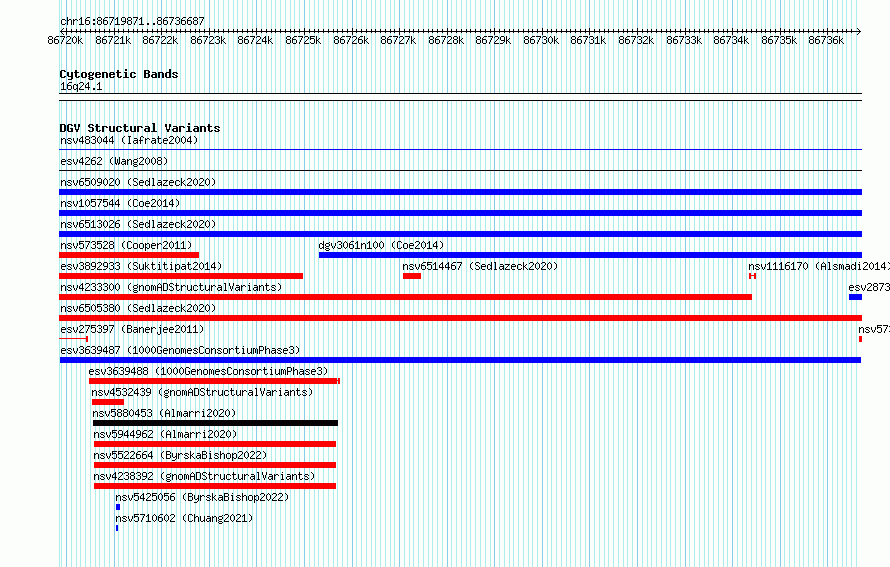Click the Cytogenetic Bands track heading
Screen dimensions: 890x567
click(119, 74)
